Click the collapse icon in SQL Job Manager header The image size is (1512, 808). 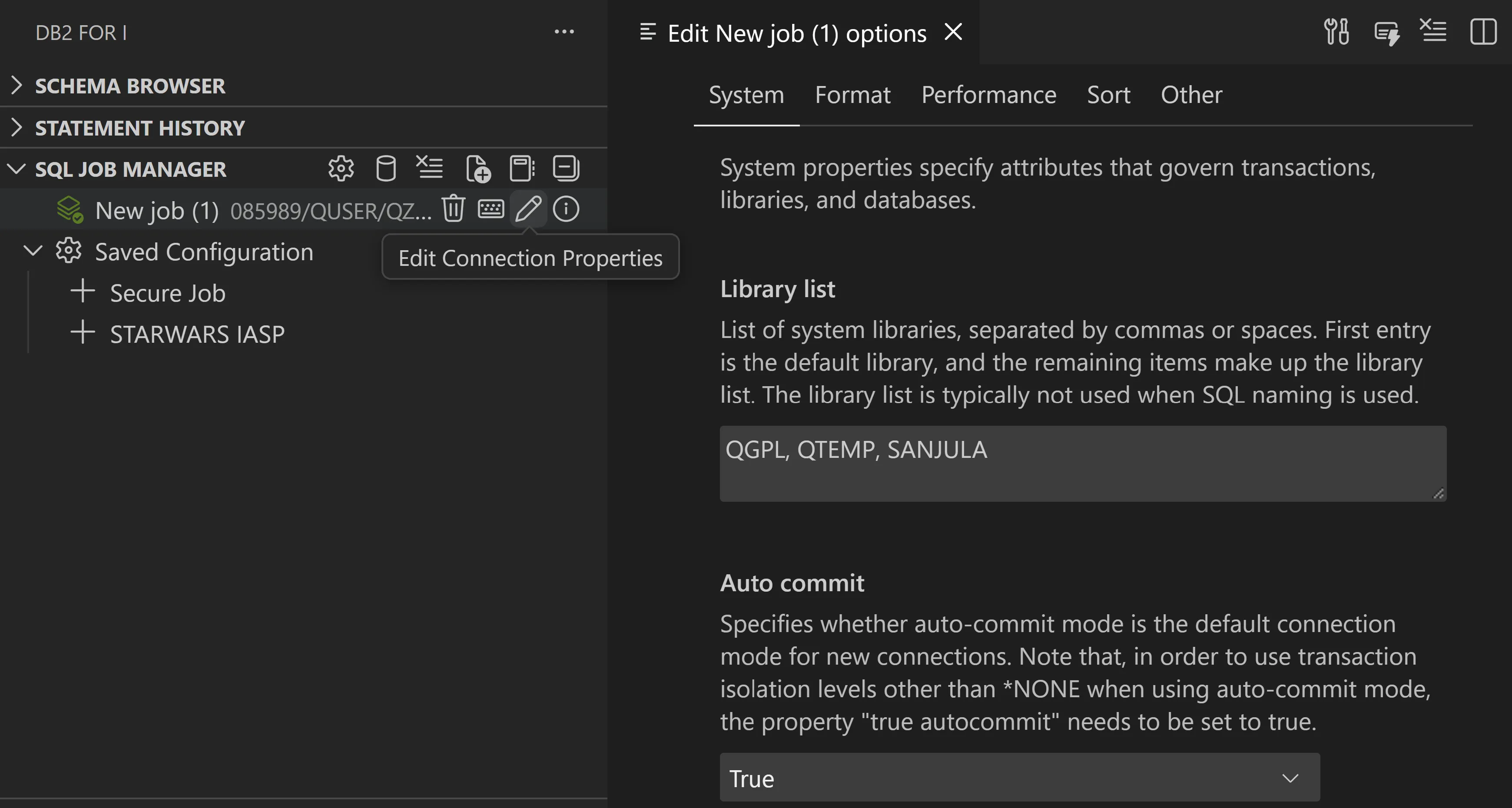pyautogui.click(x=566, y=169)
